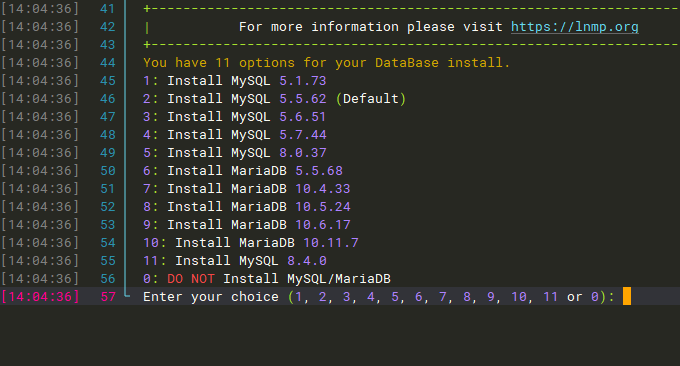Screen dimensions: 680x366
Task: Click line number 53 in the gutter
Action: tap(108, 225)
